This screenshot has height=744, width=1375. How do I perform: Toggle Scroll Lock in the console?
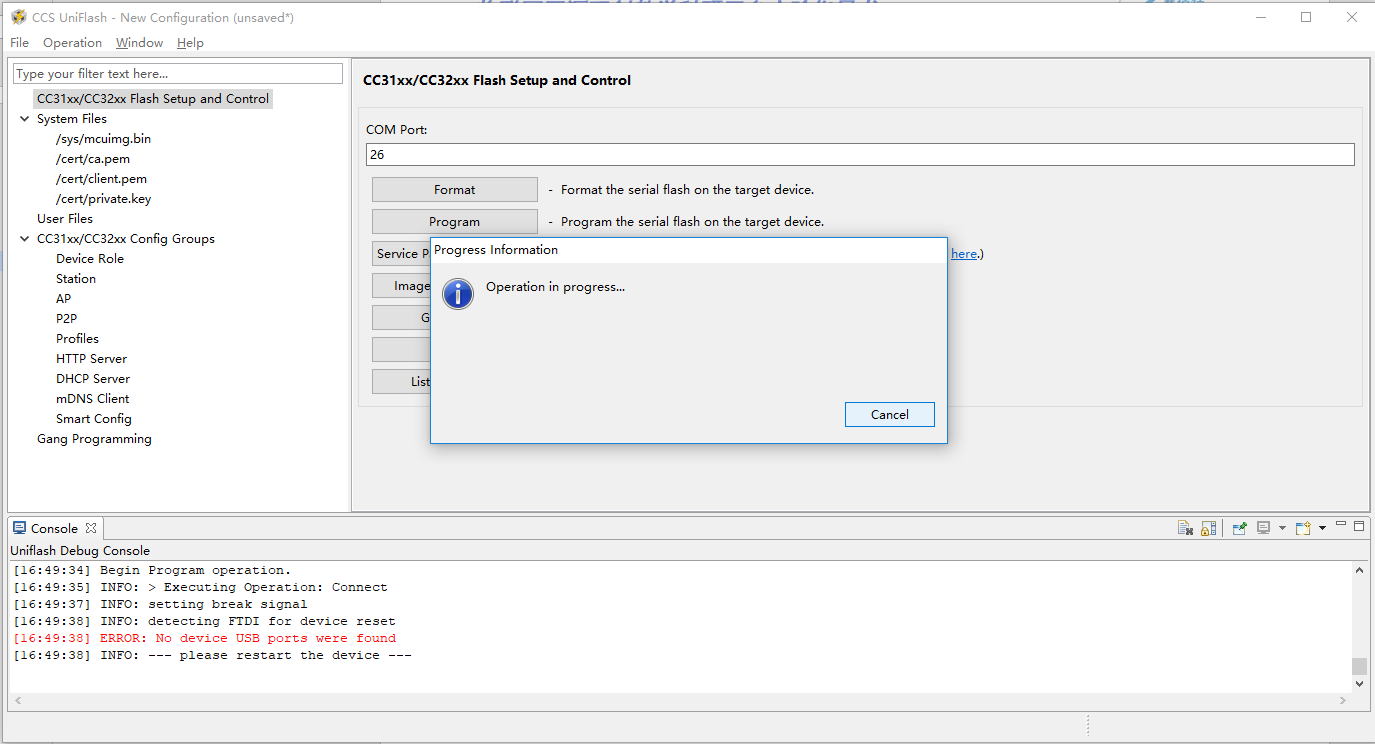[x=1208, y=528]
